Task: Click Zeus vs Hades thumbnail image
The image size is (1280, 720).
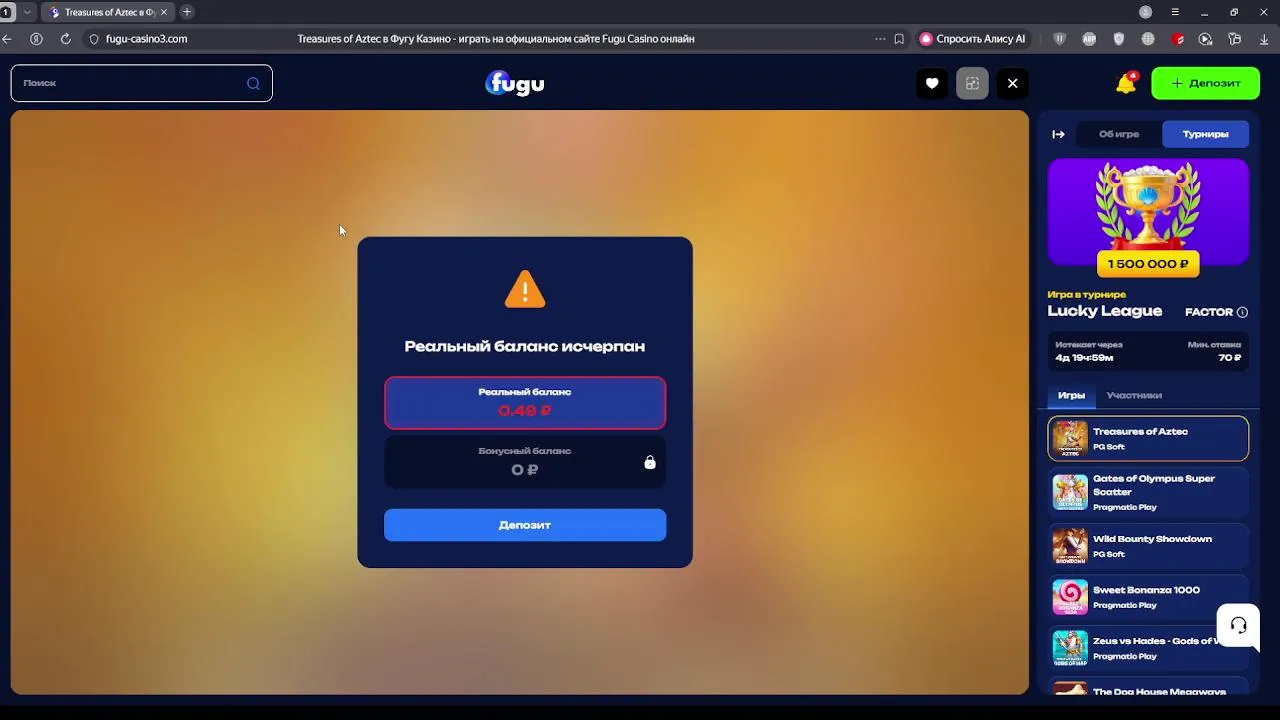Action: pos(1070,648)
